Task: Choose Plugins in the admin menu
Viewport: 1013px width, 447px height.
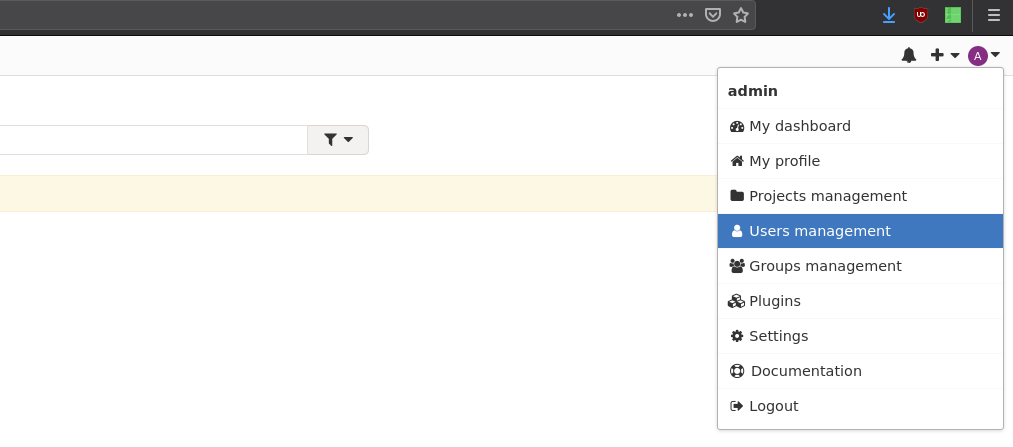Action: tap(860, 301)
